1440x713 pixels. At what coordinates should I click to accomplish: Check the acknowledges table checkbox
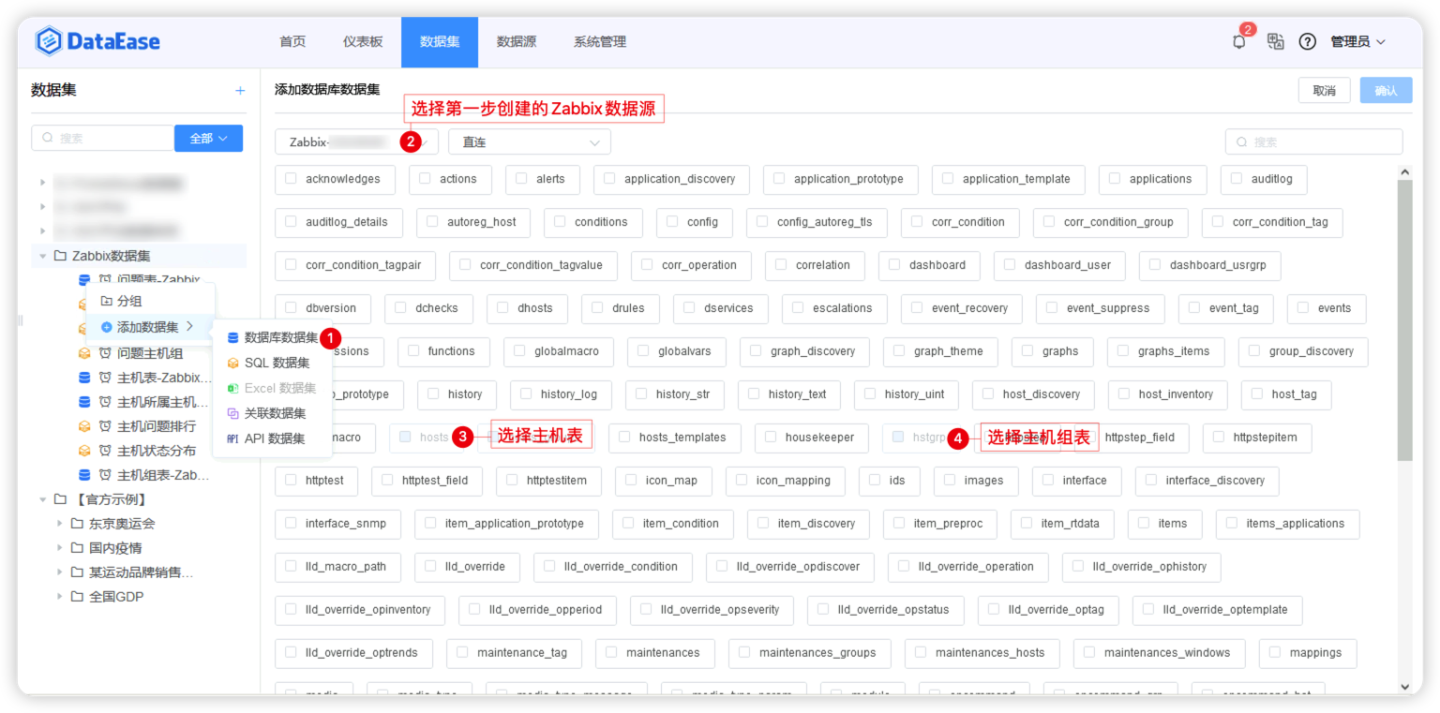click(x=291, y=179)
